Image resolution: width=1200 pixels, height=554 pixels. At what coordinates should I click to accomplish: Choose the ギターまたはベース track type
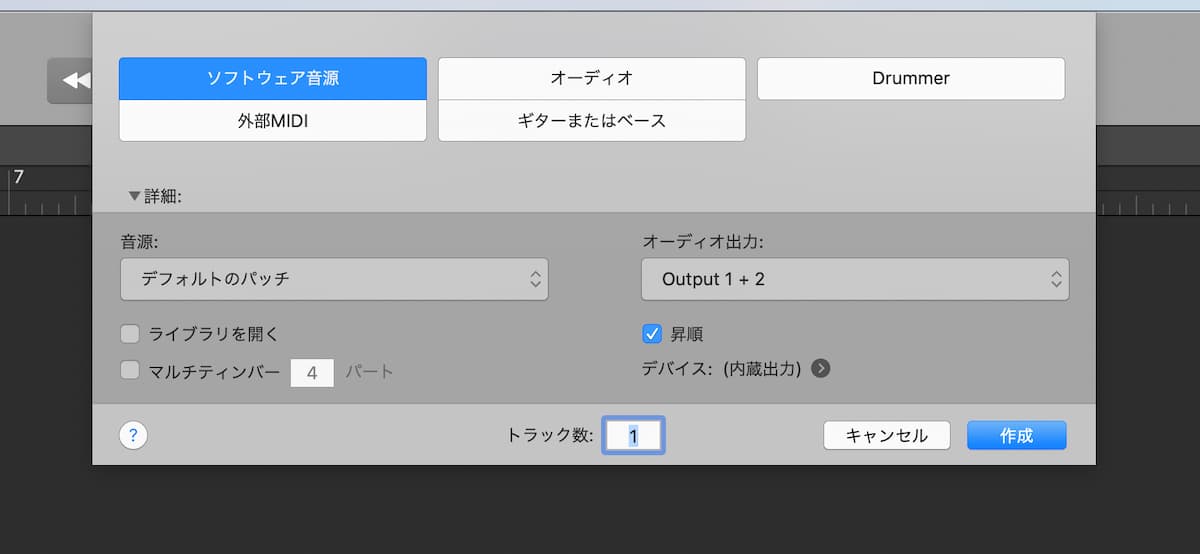click(591, 121)
